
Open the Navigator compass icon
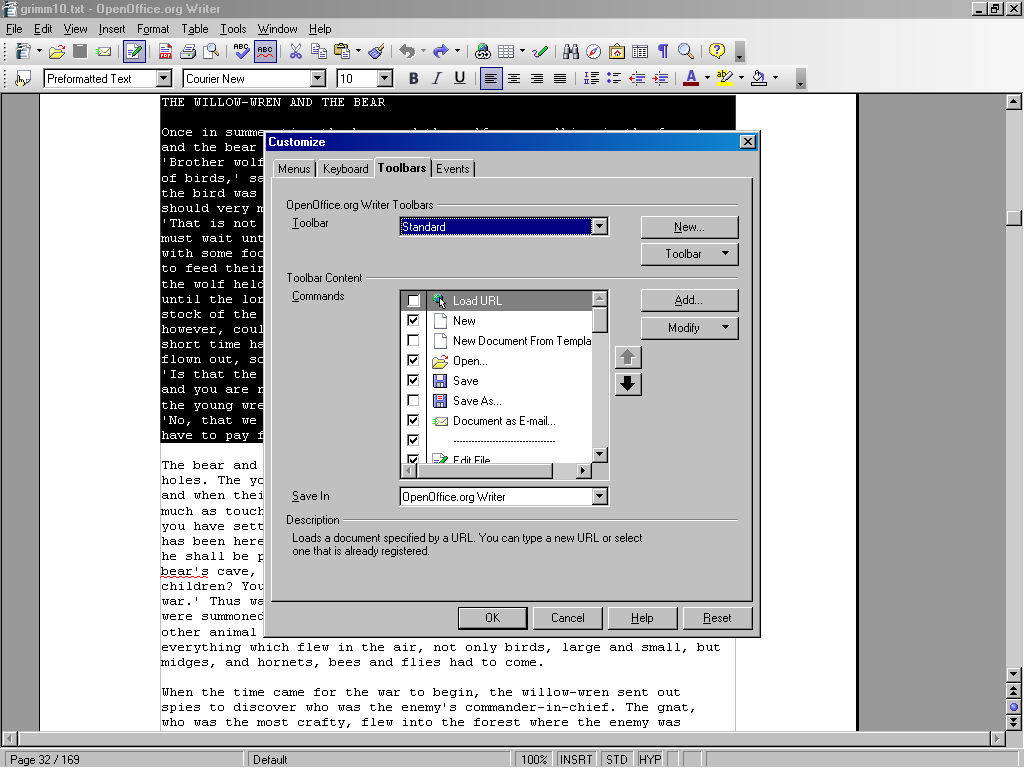(x=594, y=51)
